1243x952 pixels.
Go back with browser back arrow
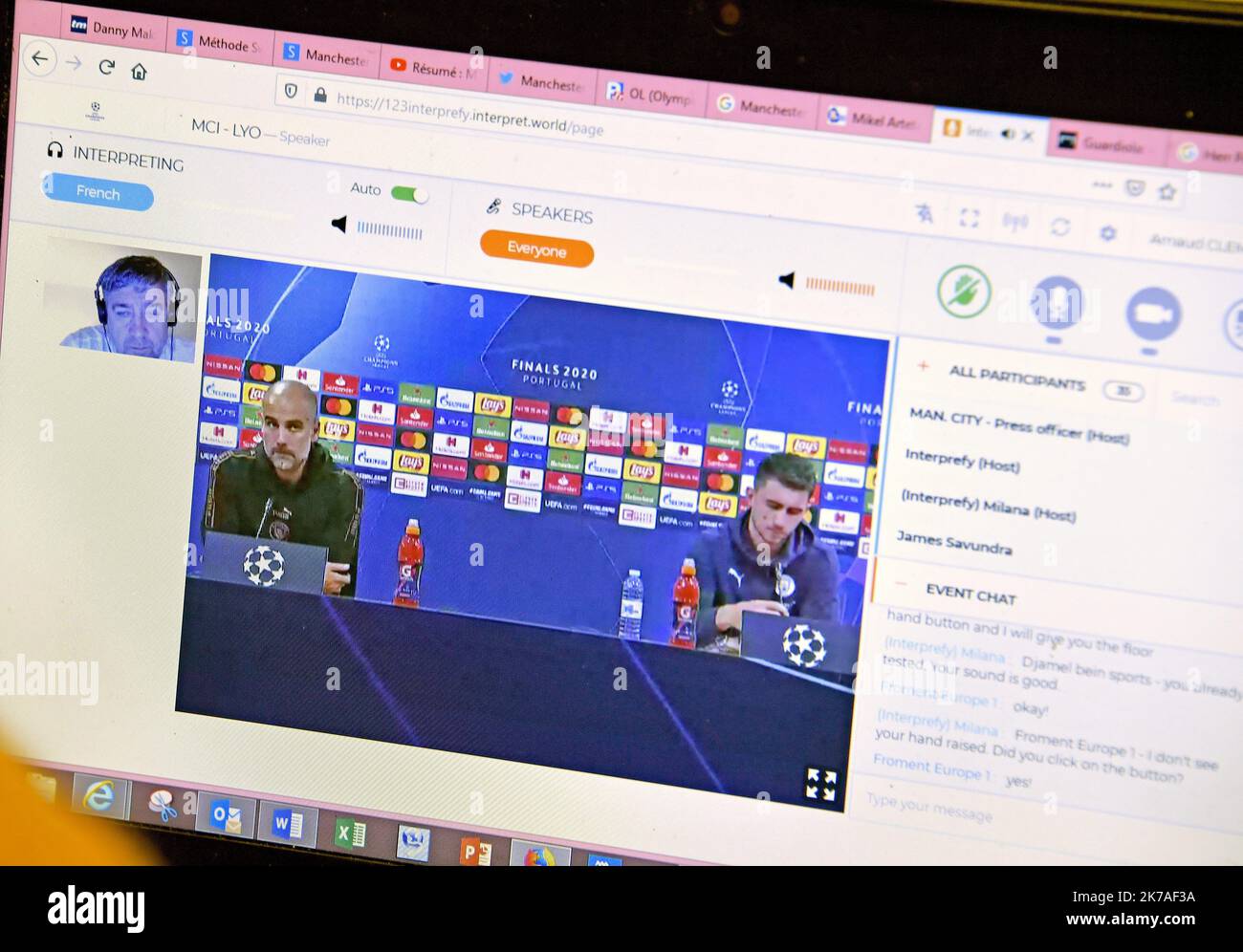[x=38, y=59]
